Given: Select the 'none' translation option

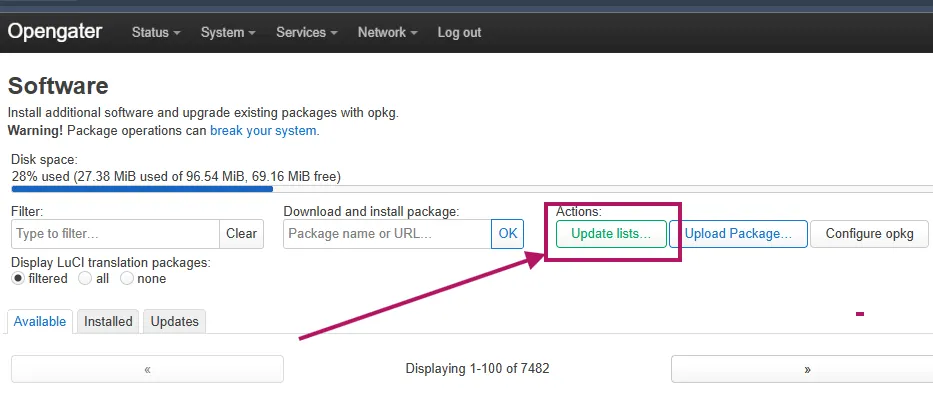Looking at the screenshot, I should [127, 278].
